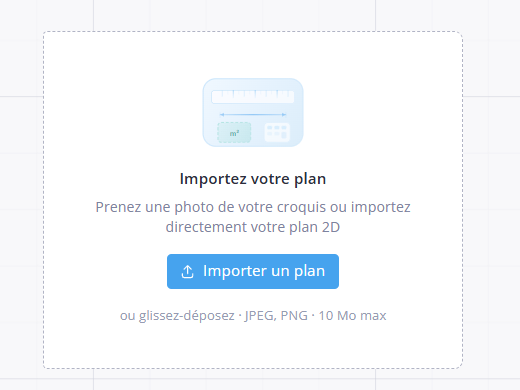Click the word "croquis" in the description
Image resolution: width=520 pixels, height=390 pixels.
click(x=301, y=207)
